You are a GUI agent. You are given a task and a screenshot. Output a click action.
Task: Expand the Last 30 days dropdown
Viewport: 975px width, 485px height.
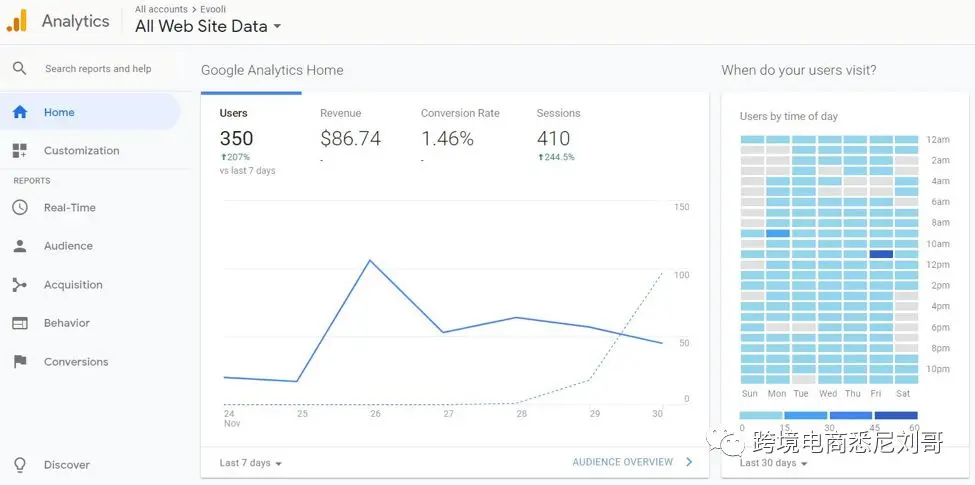(x=773, y=463)
